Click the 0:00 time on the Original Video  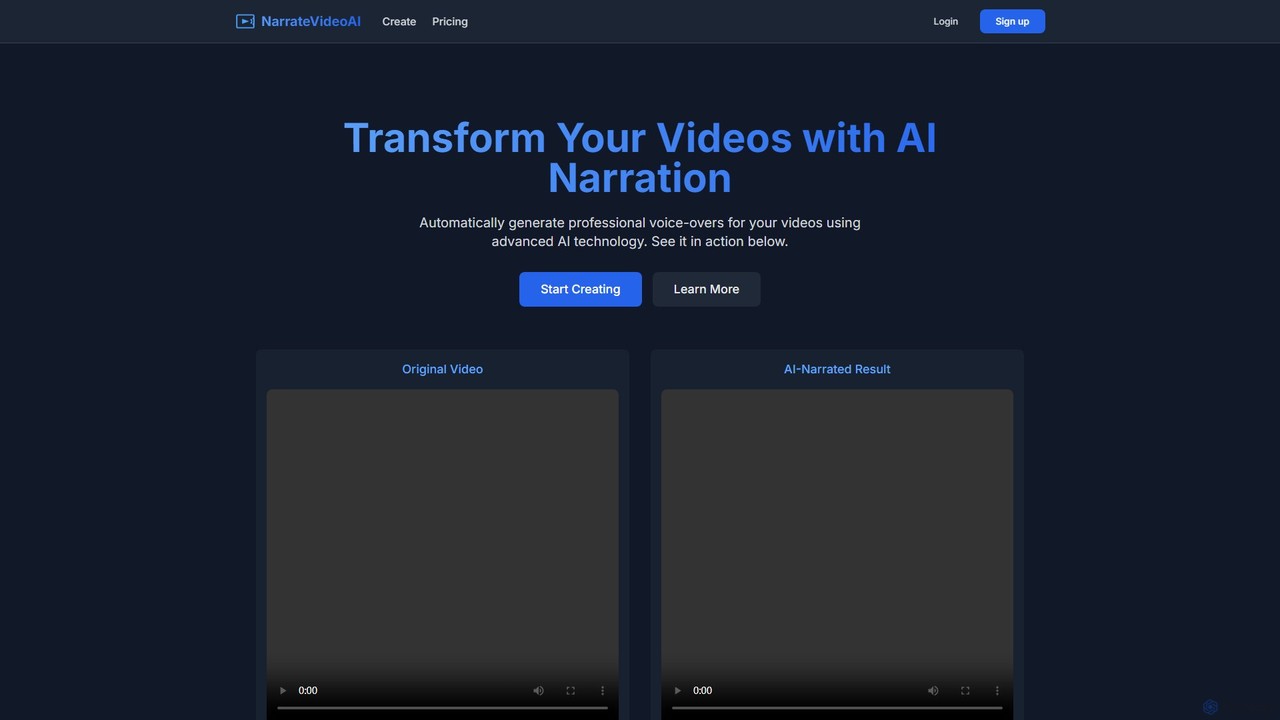tap(308, 690)
